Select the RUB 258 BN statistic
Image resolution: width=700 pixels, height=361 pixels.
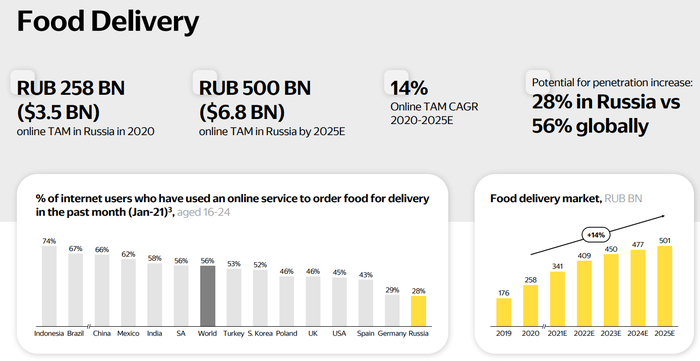(71, 88)
